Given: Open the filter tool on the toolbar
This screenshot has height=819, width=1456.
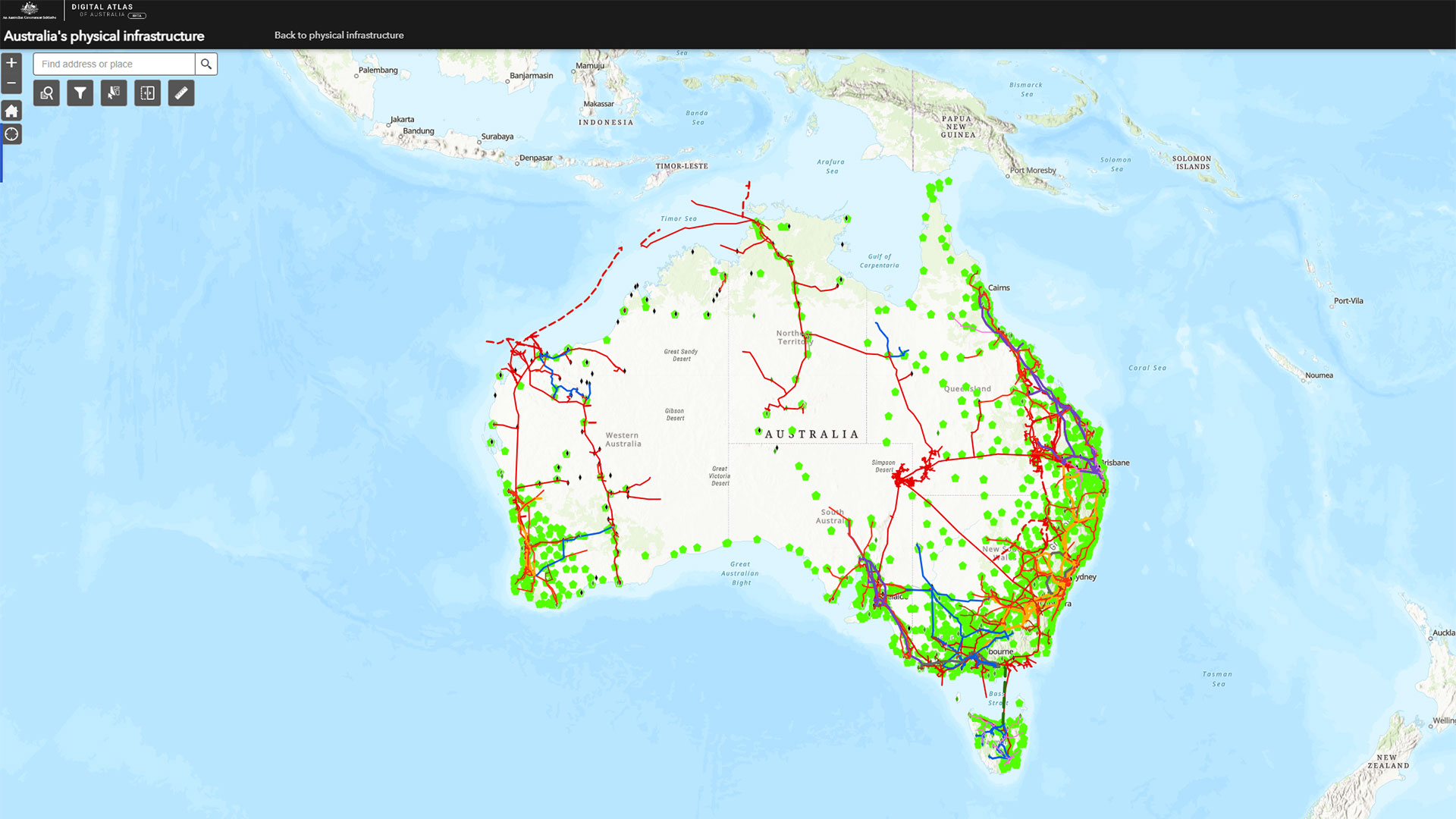Looking at the screenshot, I should 80,93.
